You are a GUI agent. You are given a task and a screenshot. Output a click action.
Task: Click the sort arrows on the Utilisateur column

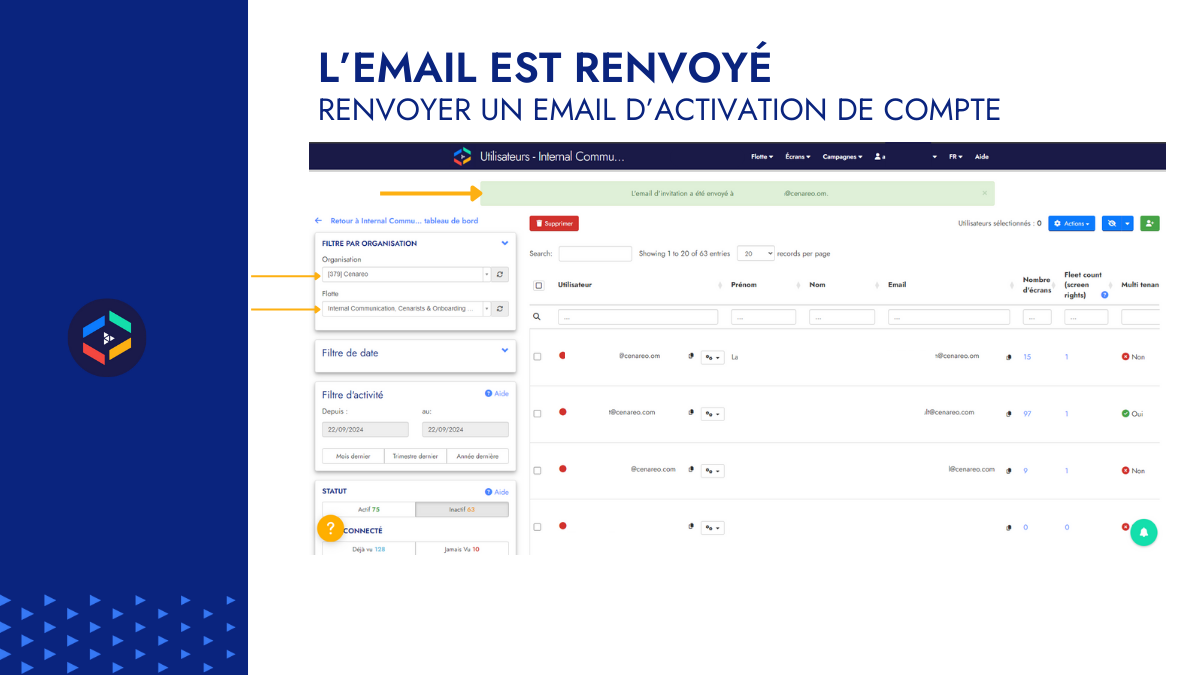coord(720,285)
